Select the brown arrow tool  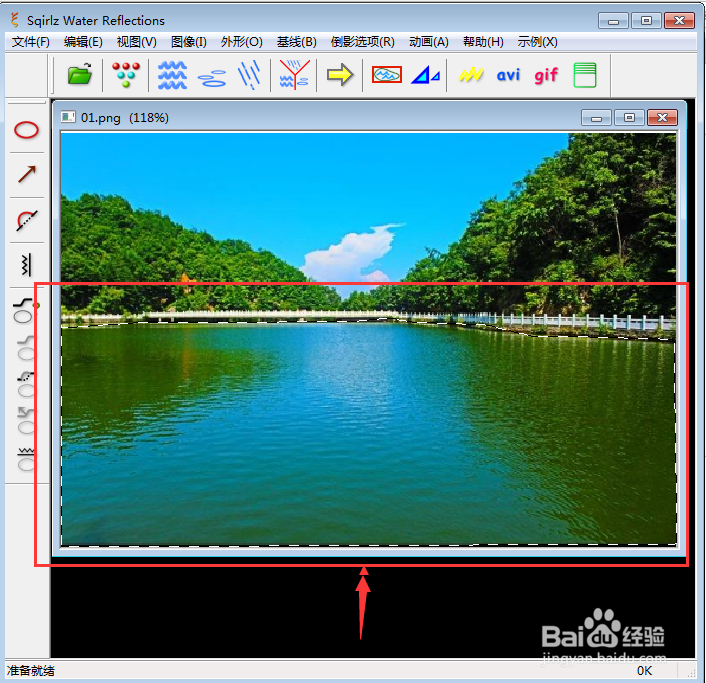(27, 175)
